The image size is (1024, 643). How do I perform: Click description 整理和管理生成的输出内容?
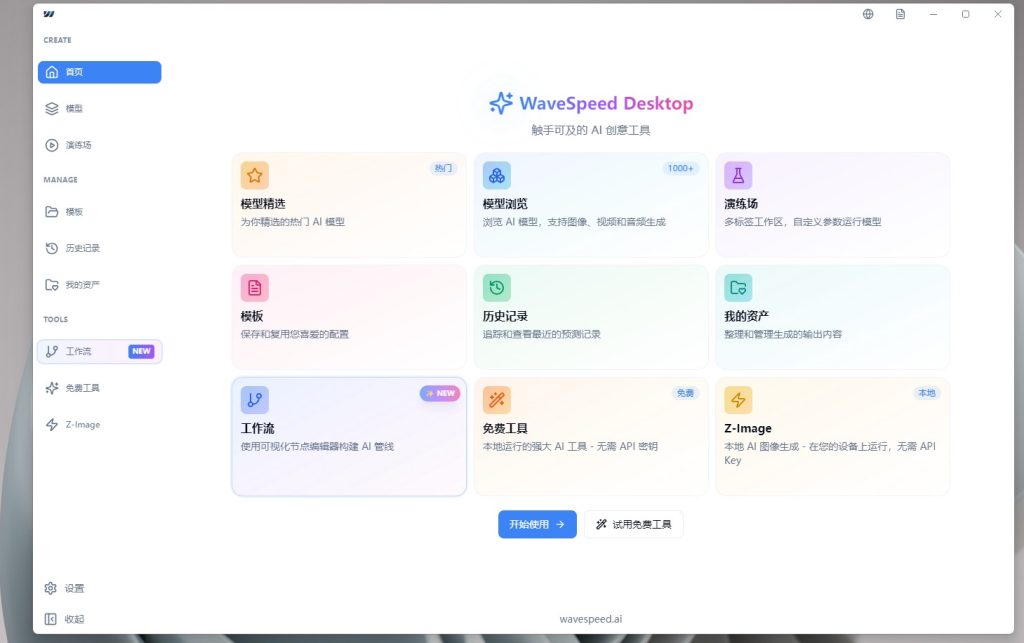click(x=783, y=334)
